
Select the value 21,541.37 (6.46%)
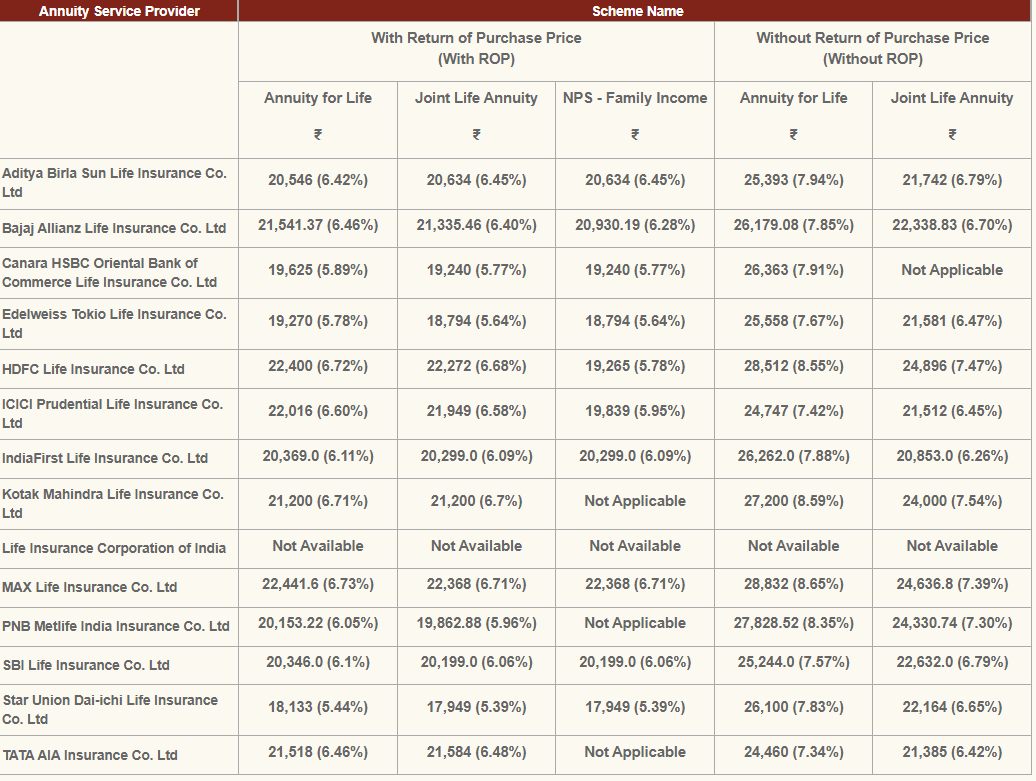pyautogui.click(x=318, y=225)
